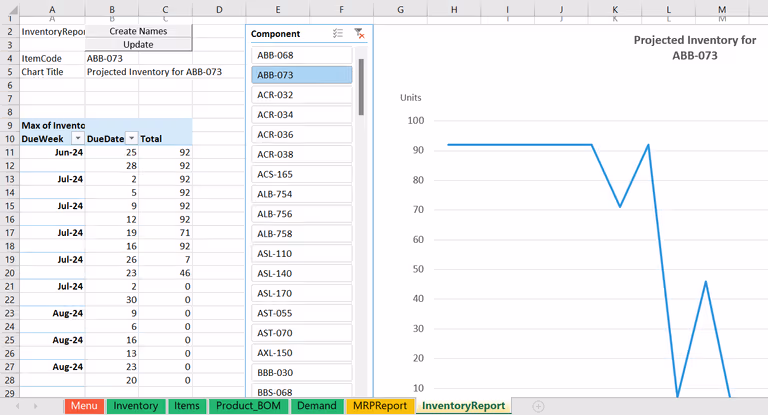Click the Create Names button
The width and height of the screenshot is (768, 415).
138,31
